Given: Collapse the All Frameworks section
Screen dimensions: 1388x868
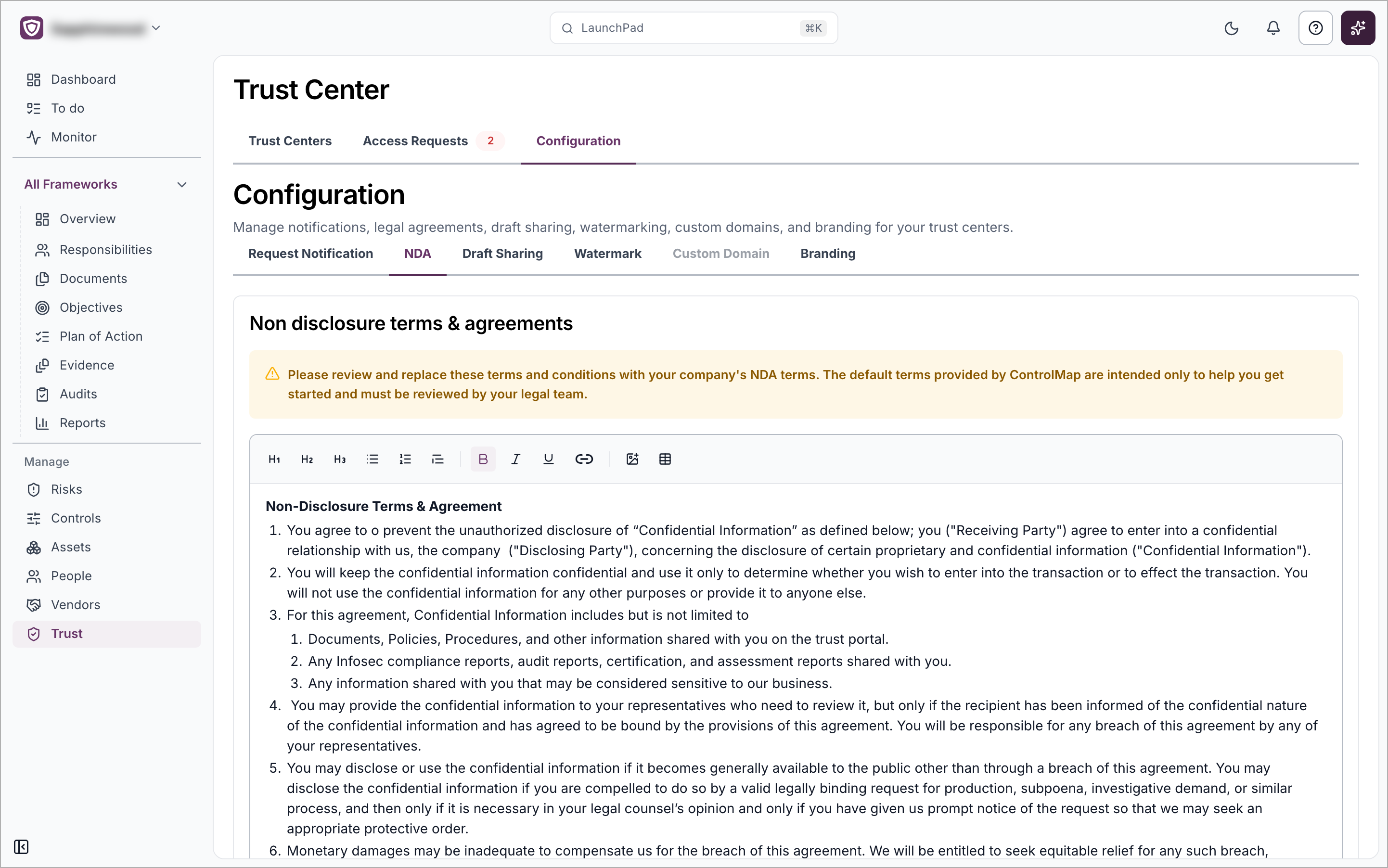Looking at the screenshot, I should click(x=182, y=184).
